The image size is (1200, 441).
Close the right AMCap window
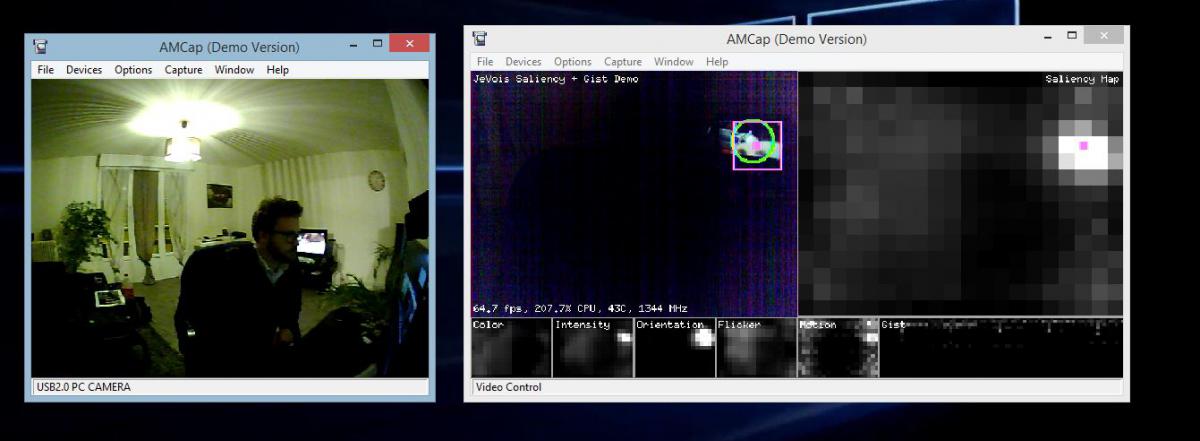[x=1104, y=36]
